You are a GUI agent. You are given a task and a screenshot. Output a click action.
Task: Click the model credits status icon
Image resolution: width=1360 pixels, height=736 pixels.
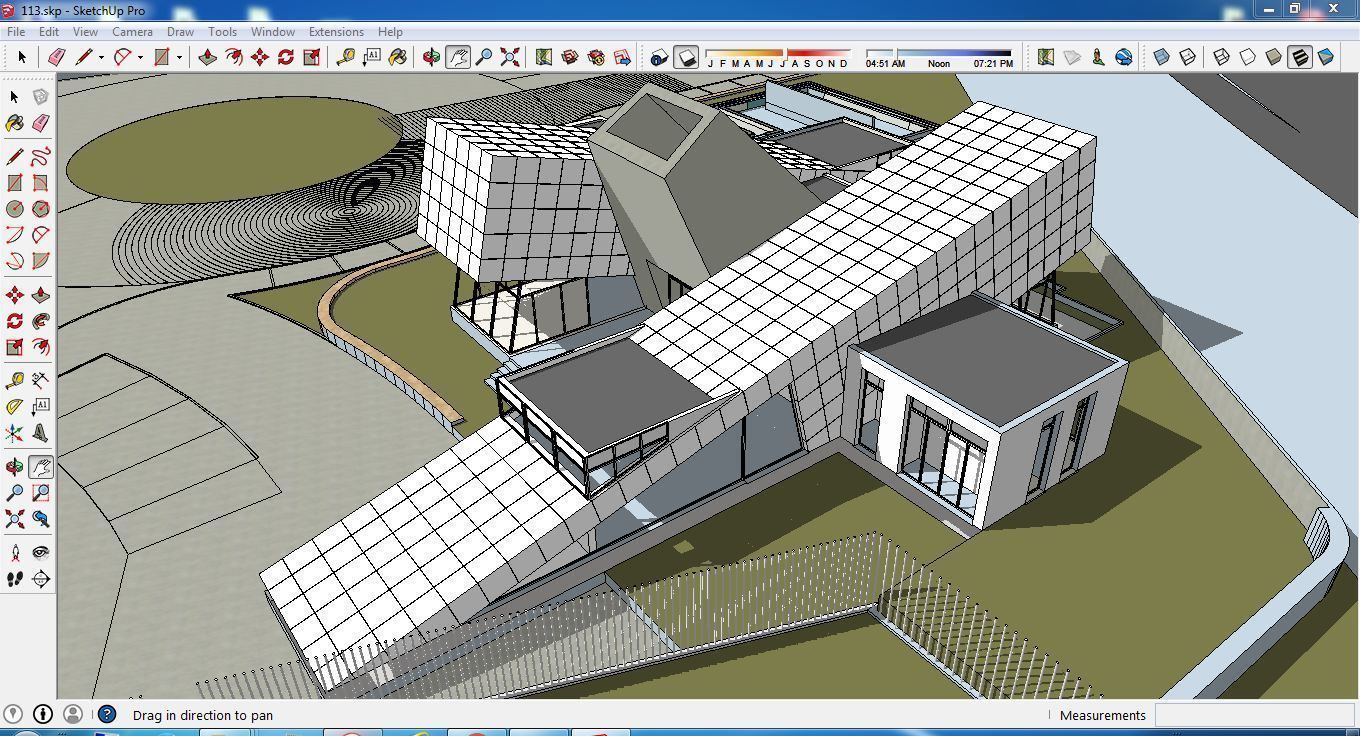[x=43, y=714]
